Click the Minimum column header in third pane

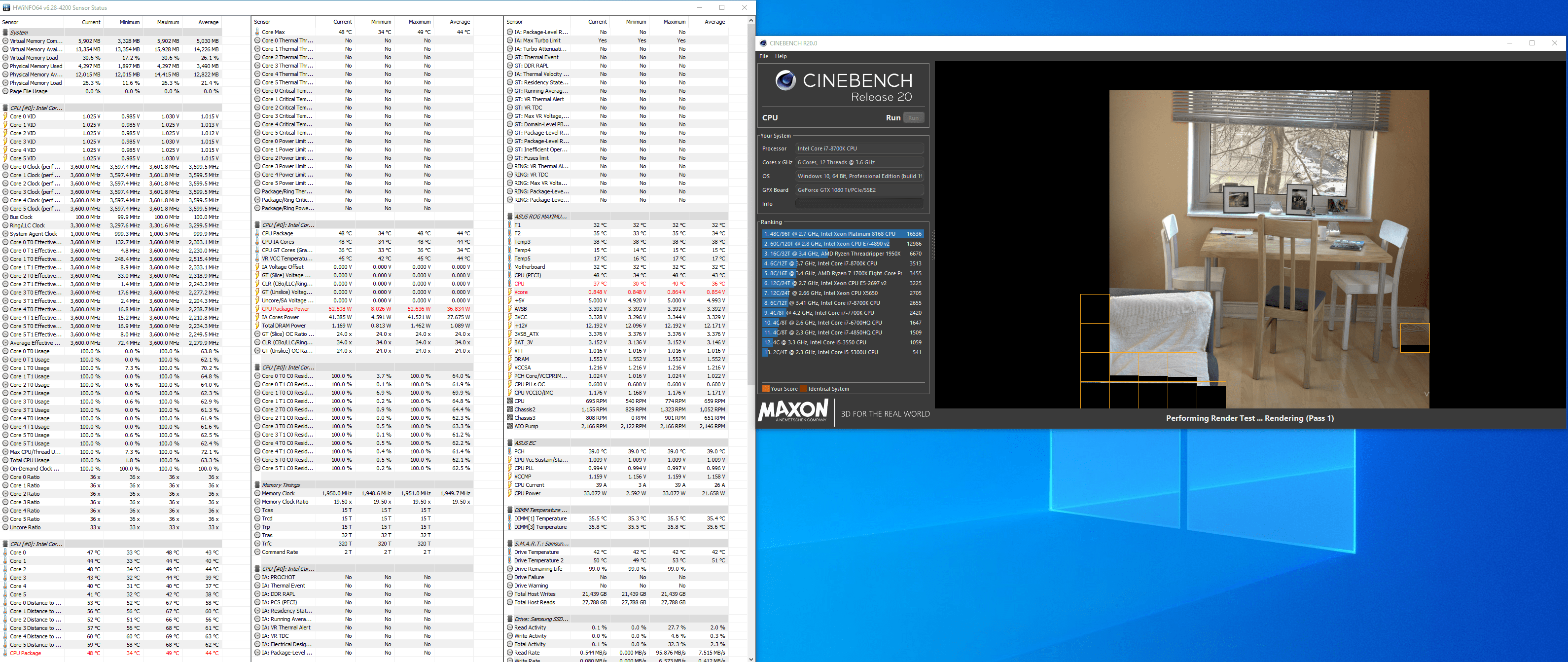click(x=636, y=22)
